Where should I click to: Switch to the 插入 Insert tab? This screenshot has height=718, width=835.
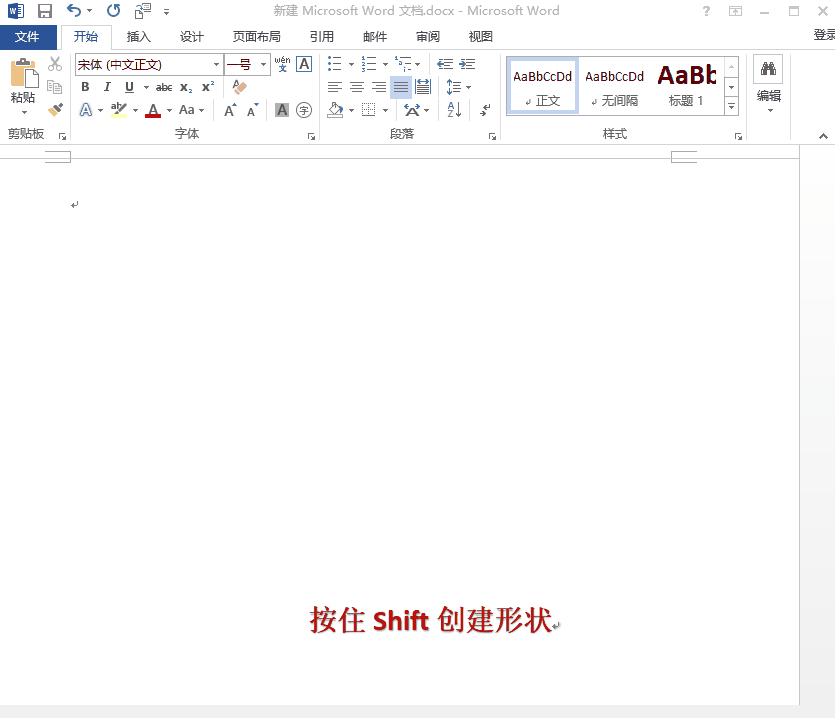coord(139,37)
